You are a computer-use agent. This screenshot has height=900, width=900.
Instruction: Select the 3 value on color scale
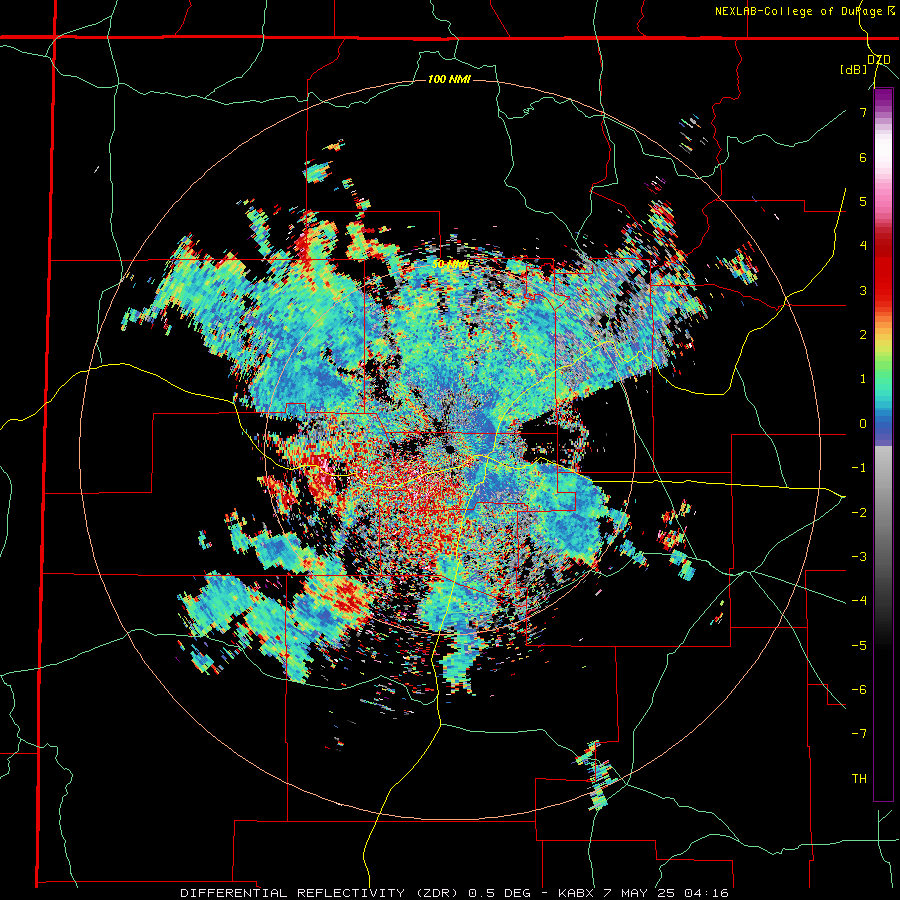863,290
